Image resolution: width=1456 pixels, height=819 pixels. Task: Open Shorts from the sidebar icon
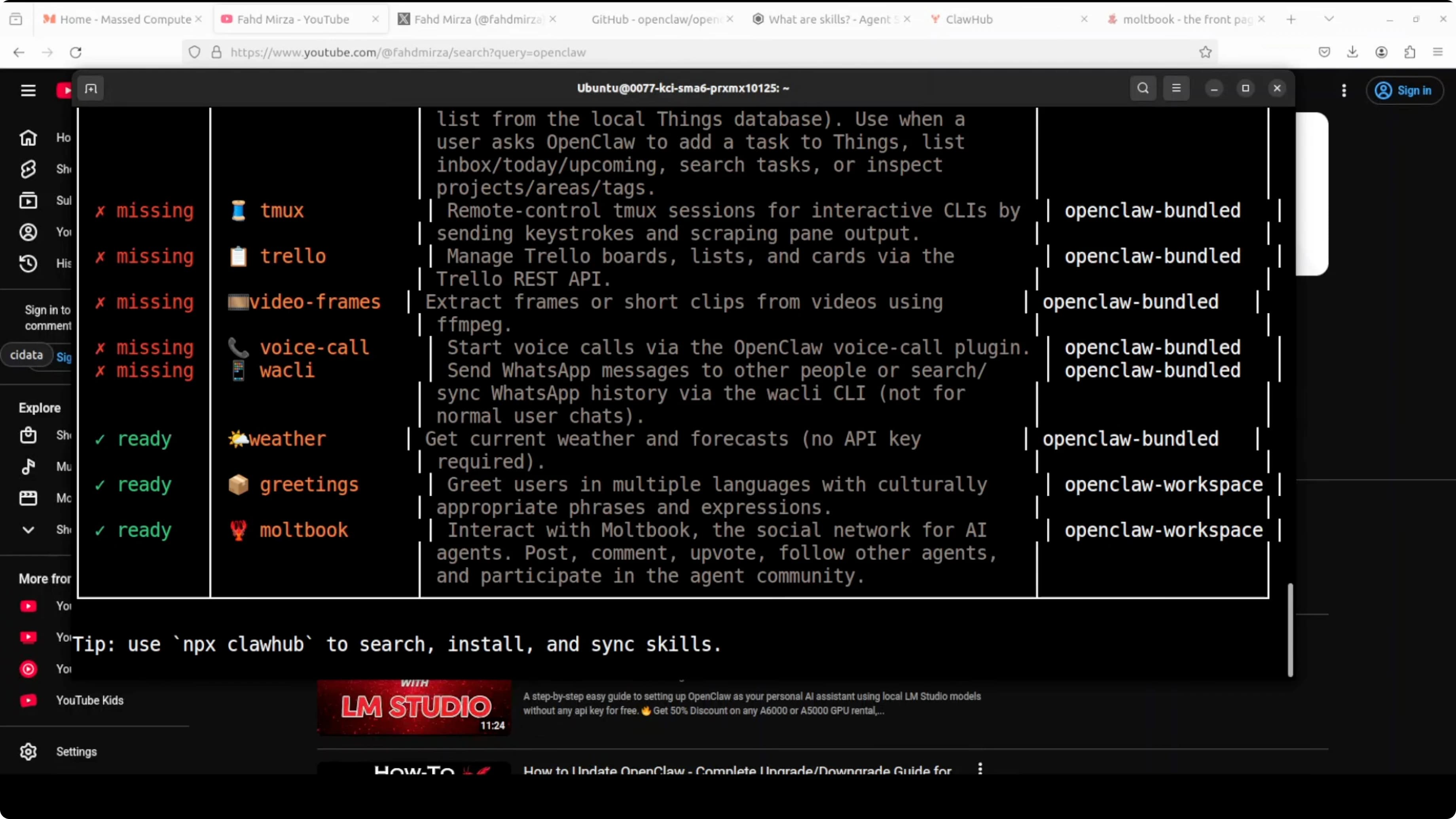(28, 169)
